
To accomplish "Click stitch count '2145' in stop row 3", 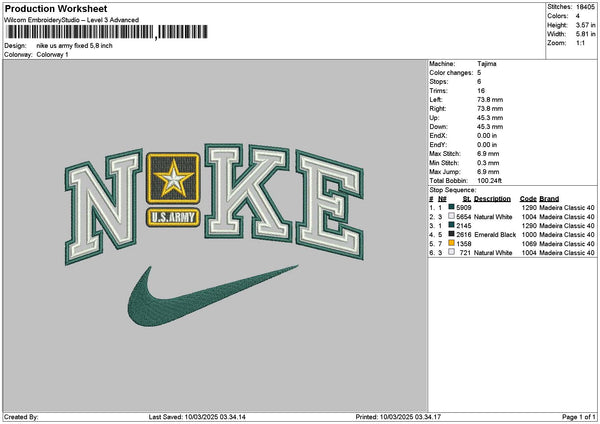I will 464,226.
